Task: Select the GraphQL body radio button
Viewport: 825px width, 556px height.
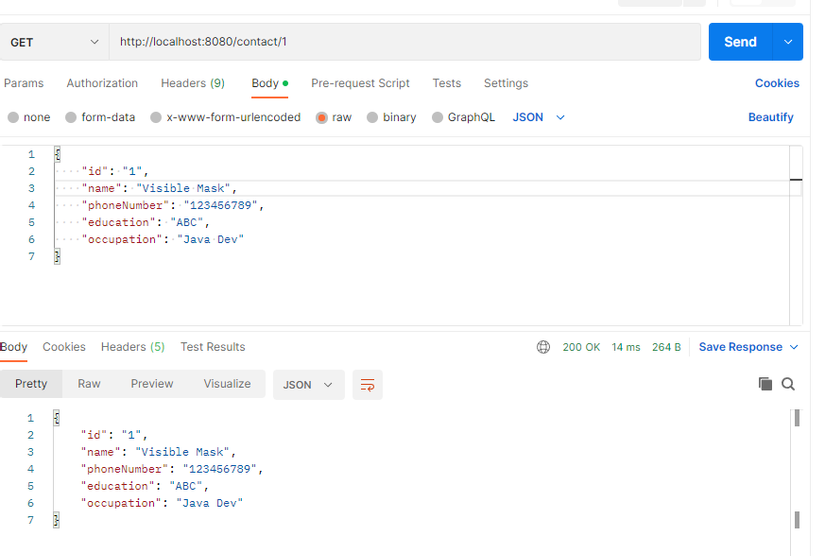Action: [x=438, y=117]
